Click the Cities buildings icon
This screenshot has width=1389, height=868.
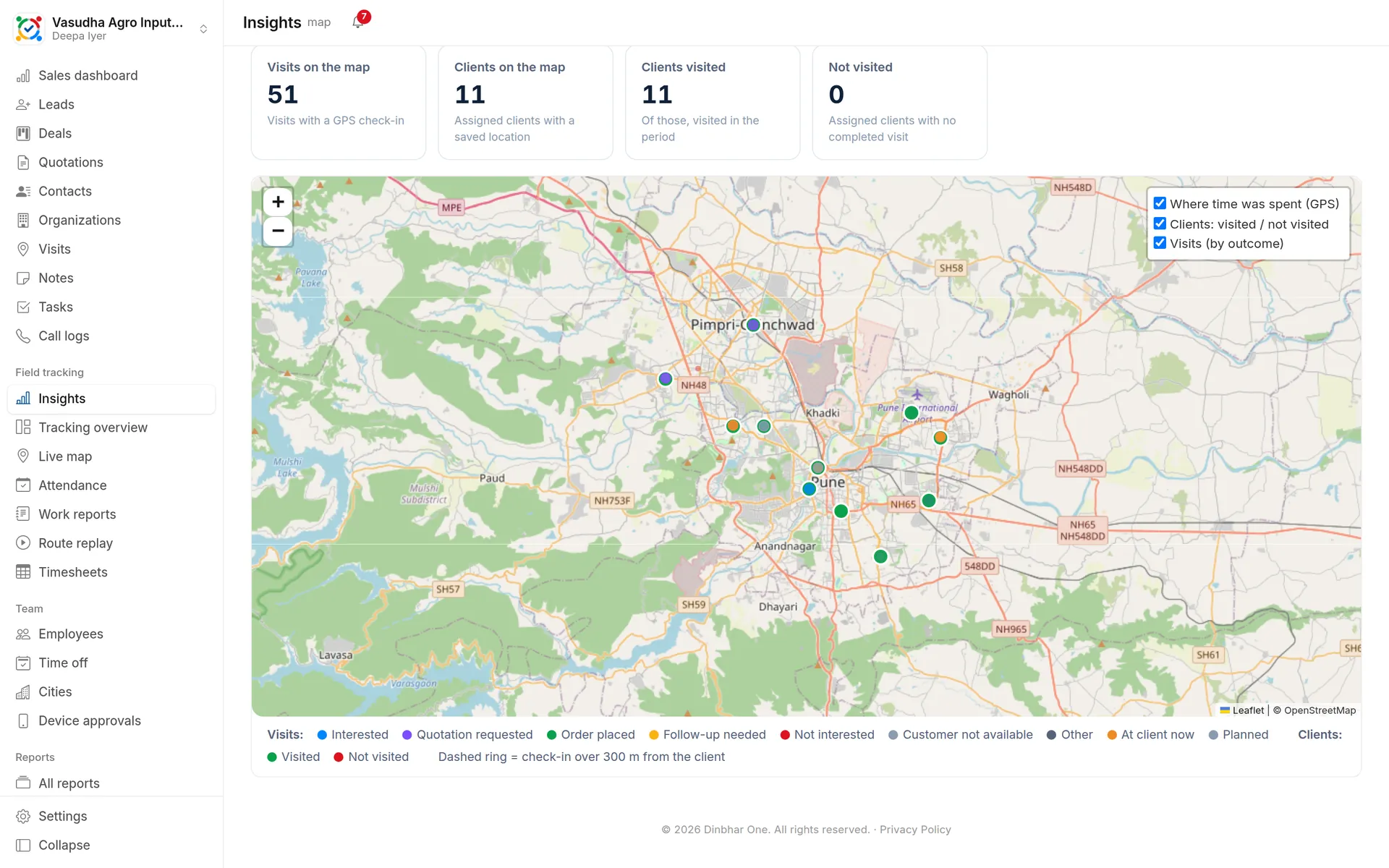[x=23, y=692]
